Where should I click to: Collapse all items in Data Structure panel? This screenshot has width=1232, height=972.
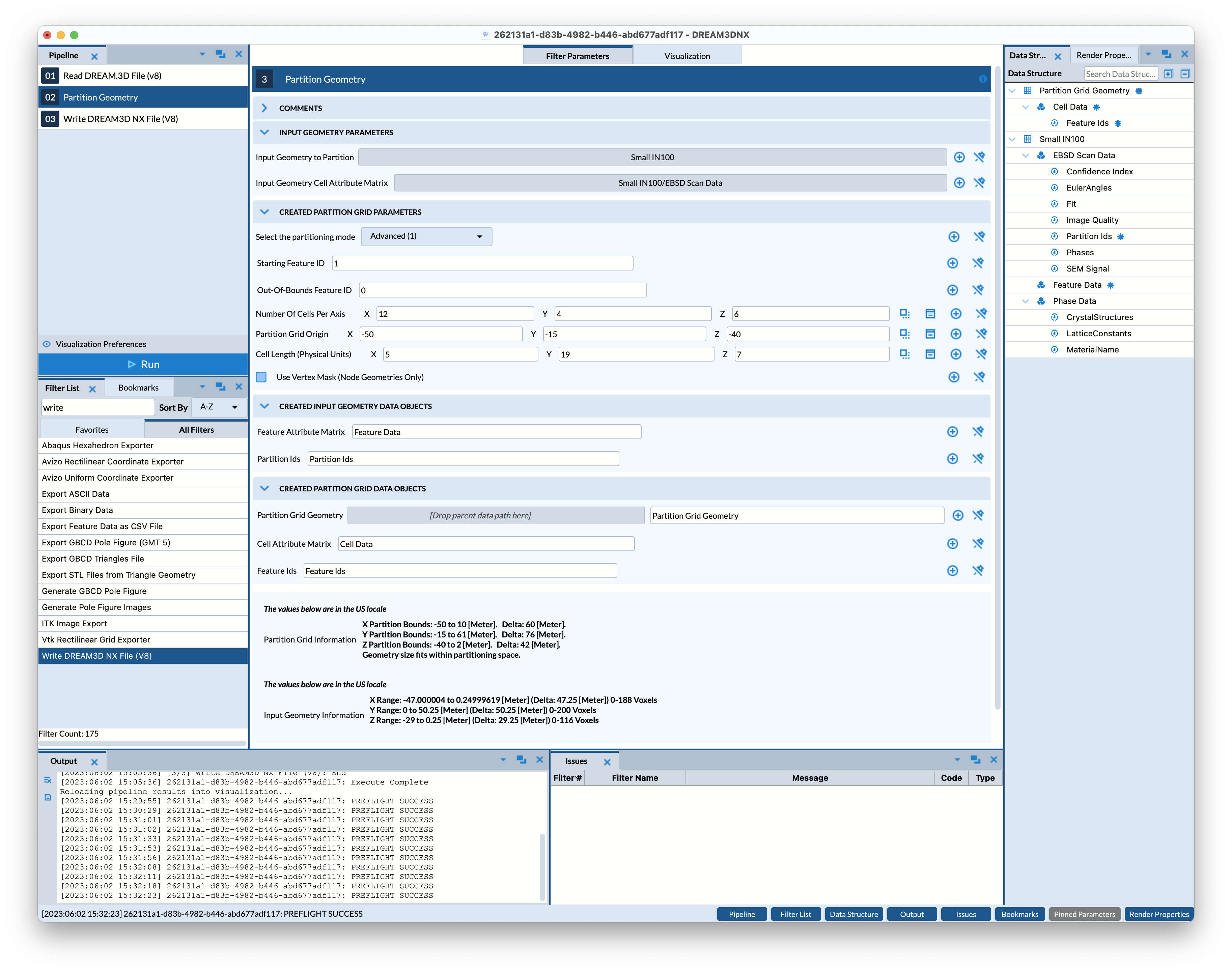pos(1185,74)
